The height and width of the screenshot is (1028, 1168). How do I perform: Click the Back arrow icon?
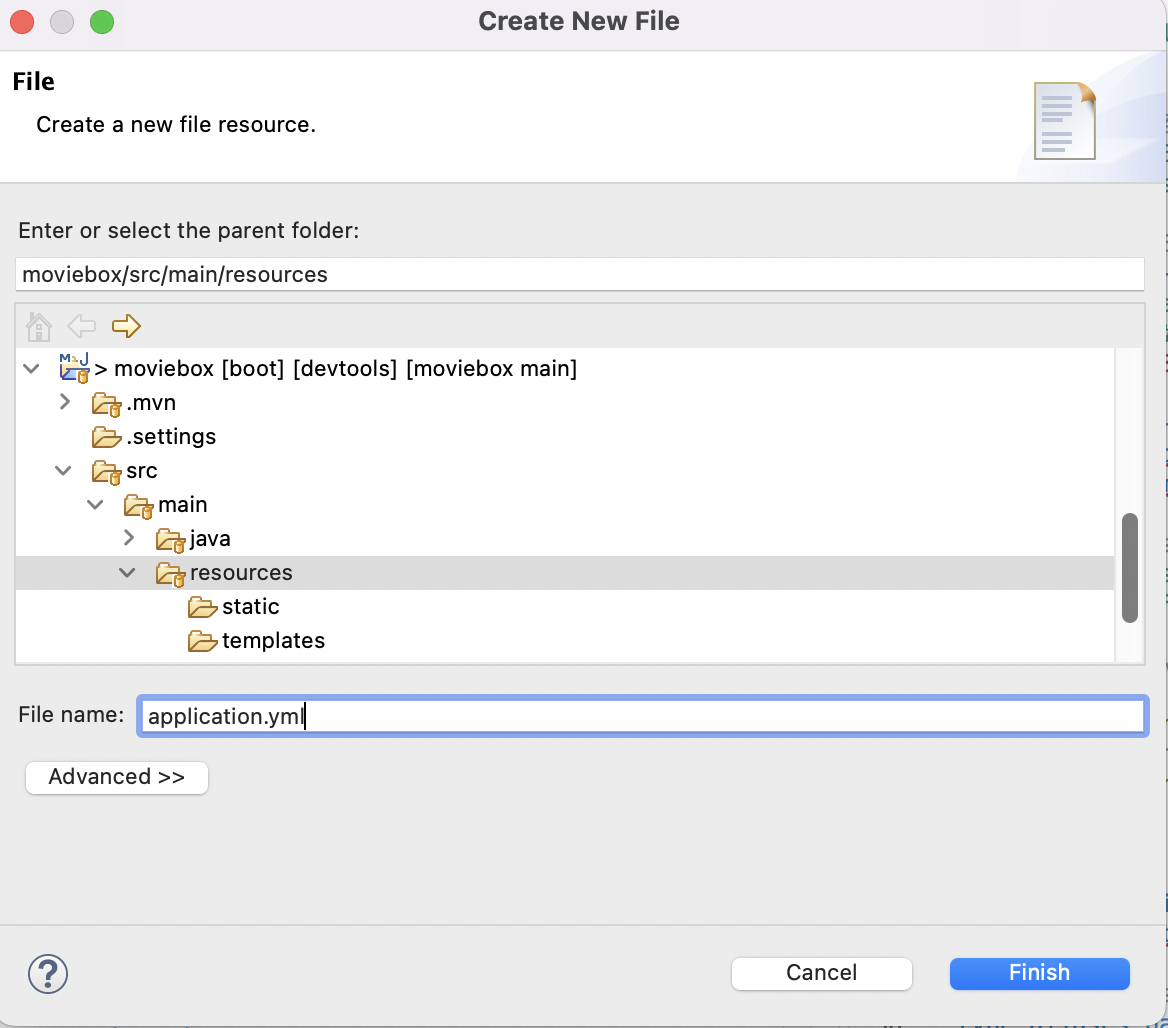click(x=82, y=326)
